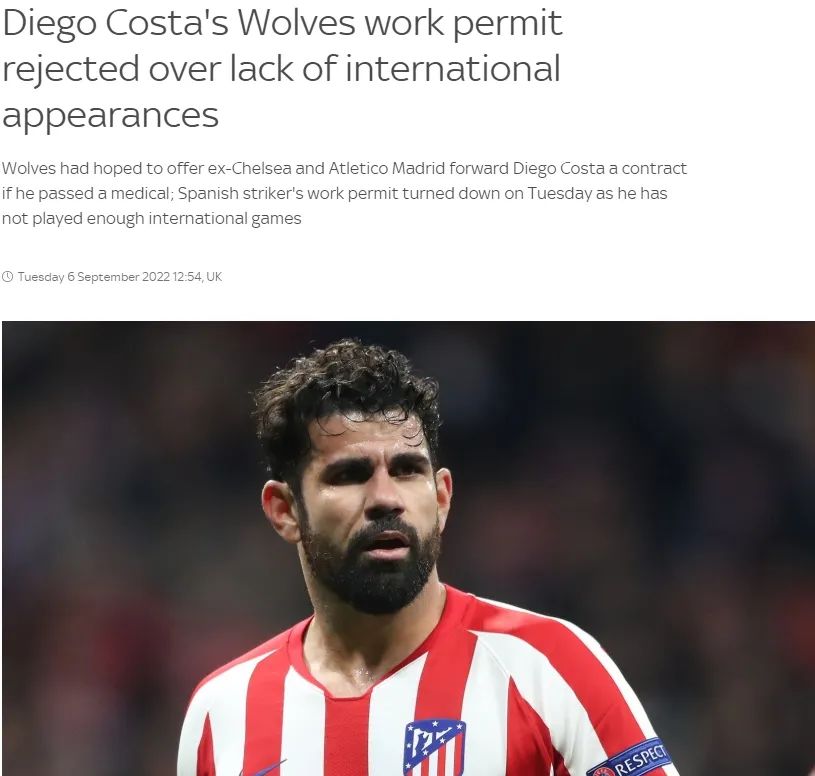Viewport: 815px width, 776px height.
Task: Open the player photo thumbnail
Action: [x=409, y=548]
